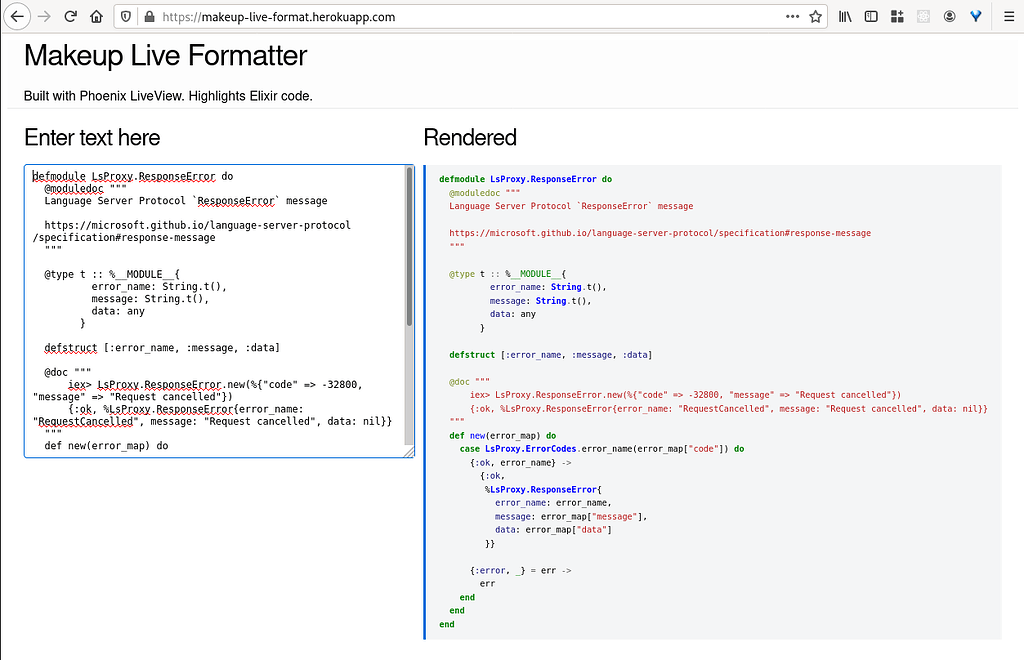Toggle the browser sidebar icon
The height and width of the screenshot is (660, 1024).
[869, 16]
